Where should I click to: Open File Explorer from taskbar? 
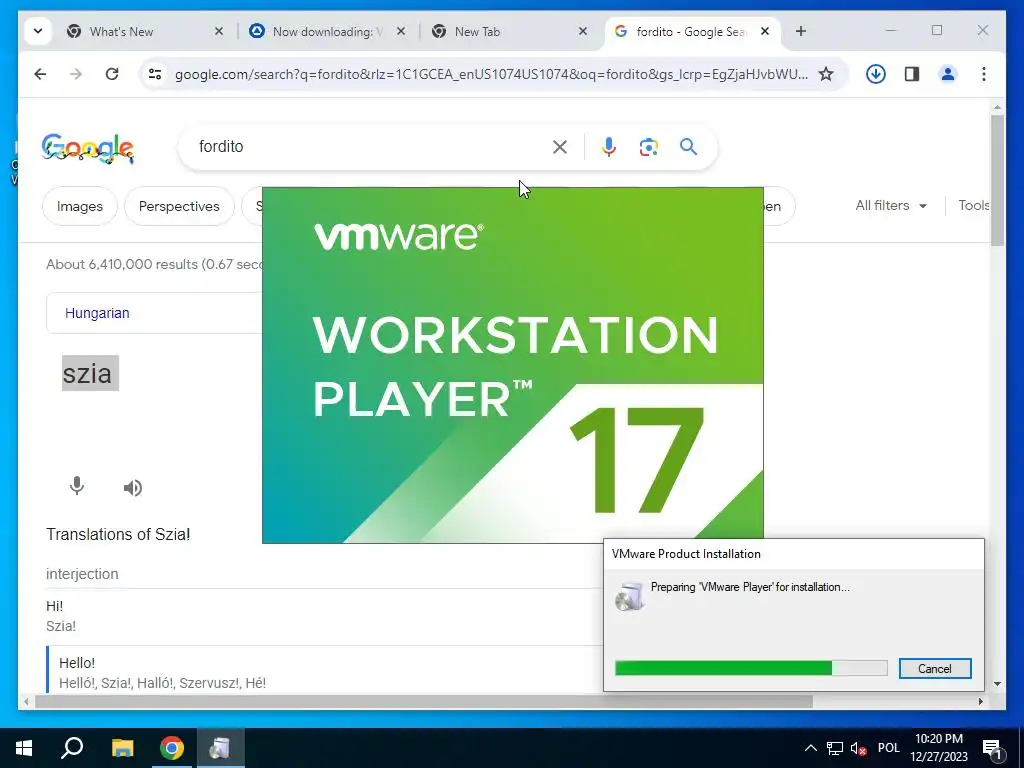[x=122, y=748]
